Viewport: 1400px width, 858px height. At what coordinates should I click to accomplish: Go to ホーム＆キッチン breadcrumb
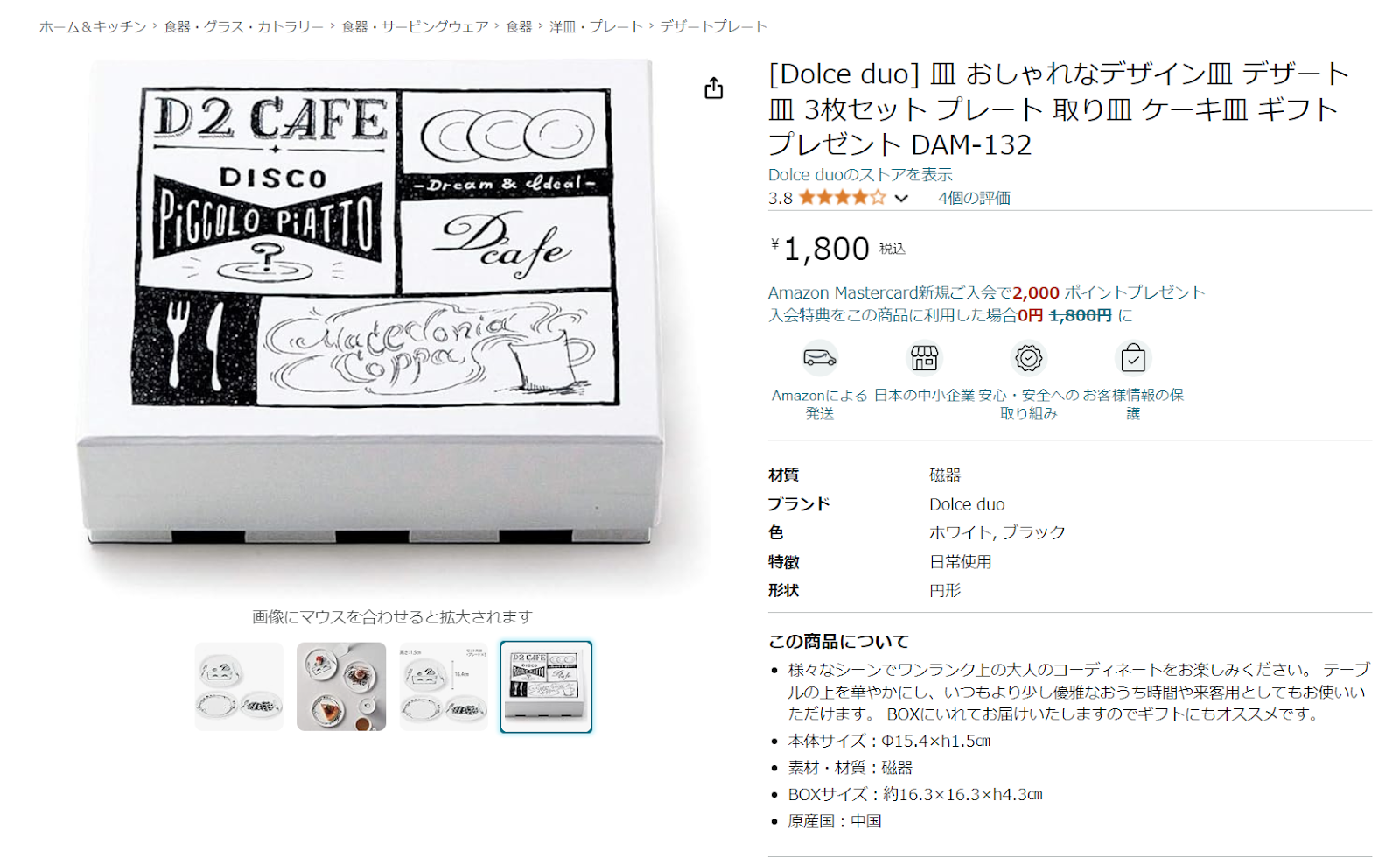(93, 27)
